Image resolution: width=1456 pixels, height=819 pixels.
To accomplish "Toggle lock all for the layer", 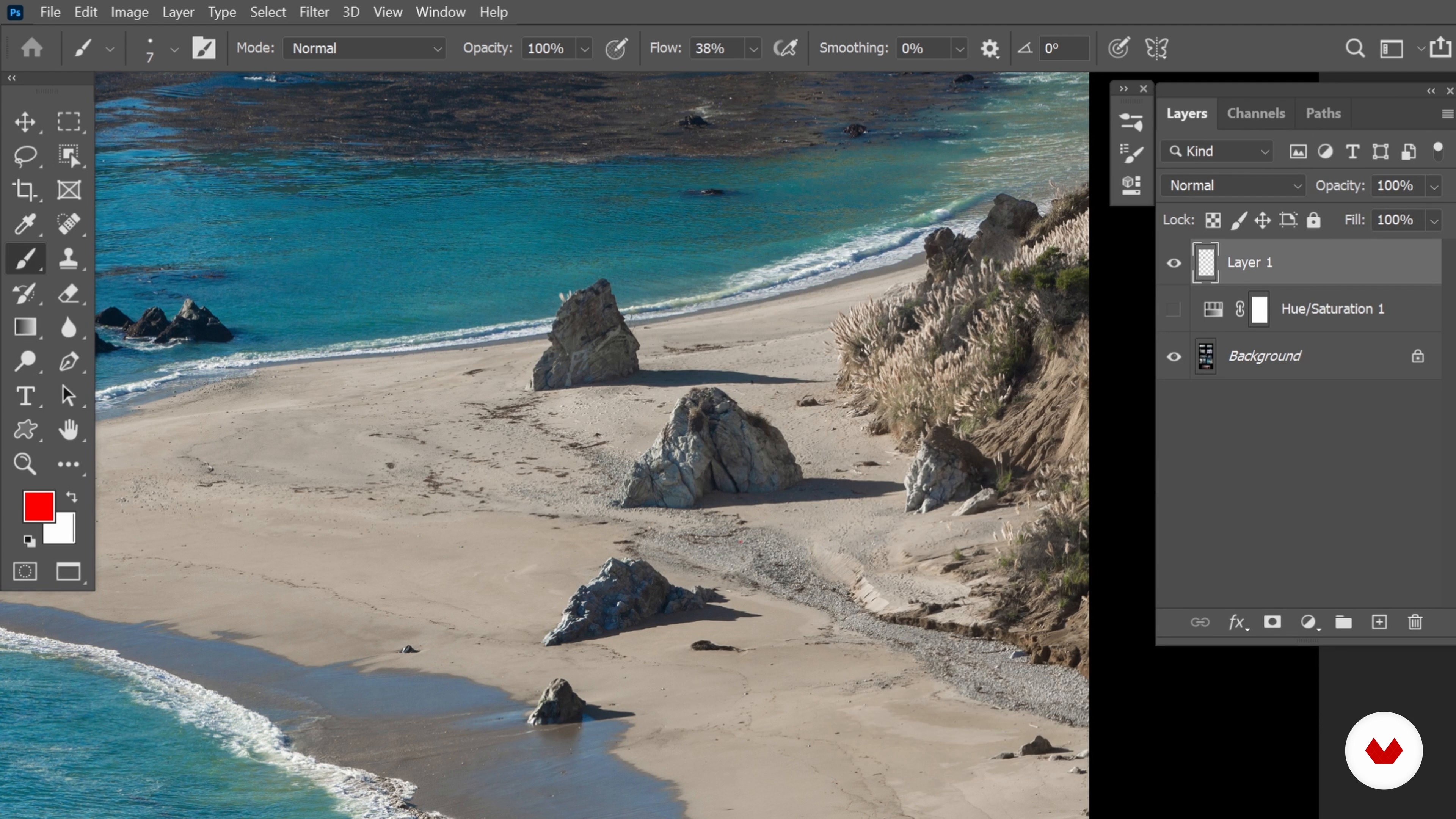I will (1313, 220).
